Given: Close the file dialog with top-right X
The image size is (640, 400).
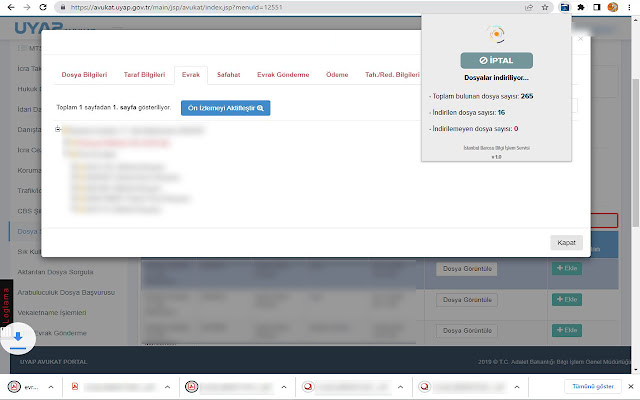Looking at the screenshot, I should pyautogui.click(x=580, y=39).
